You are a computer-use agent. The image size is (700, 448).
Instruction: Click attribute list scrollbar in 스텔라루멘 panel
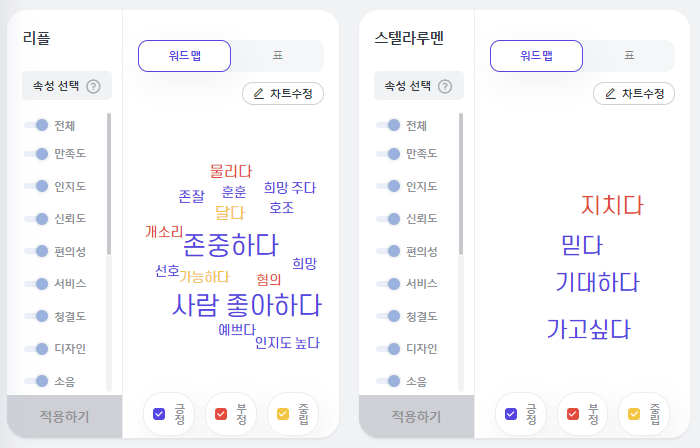pos(461,184)
